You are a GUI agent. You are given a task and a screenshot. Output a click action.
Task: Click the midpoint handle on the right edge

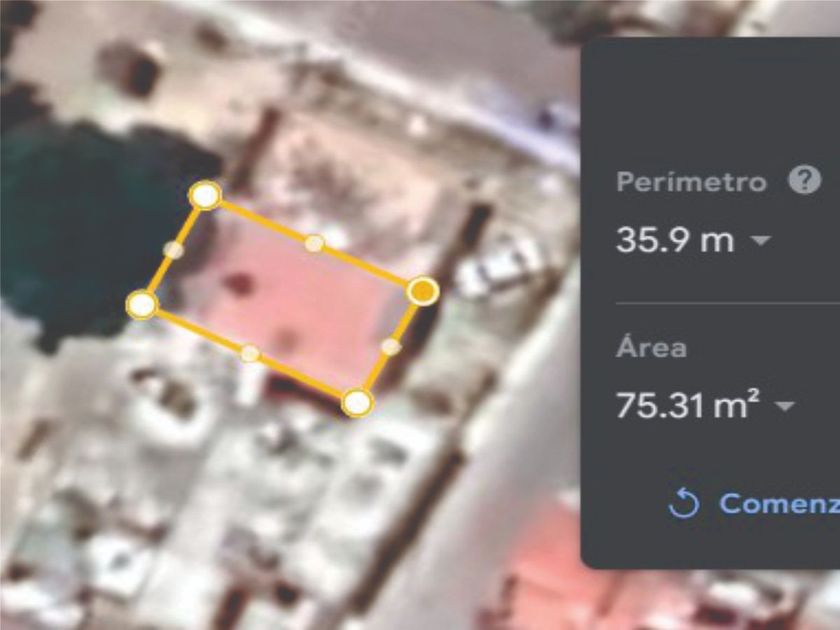click(x=391, y=347)
